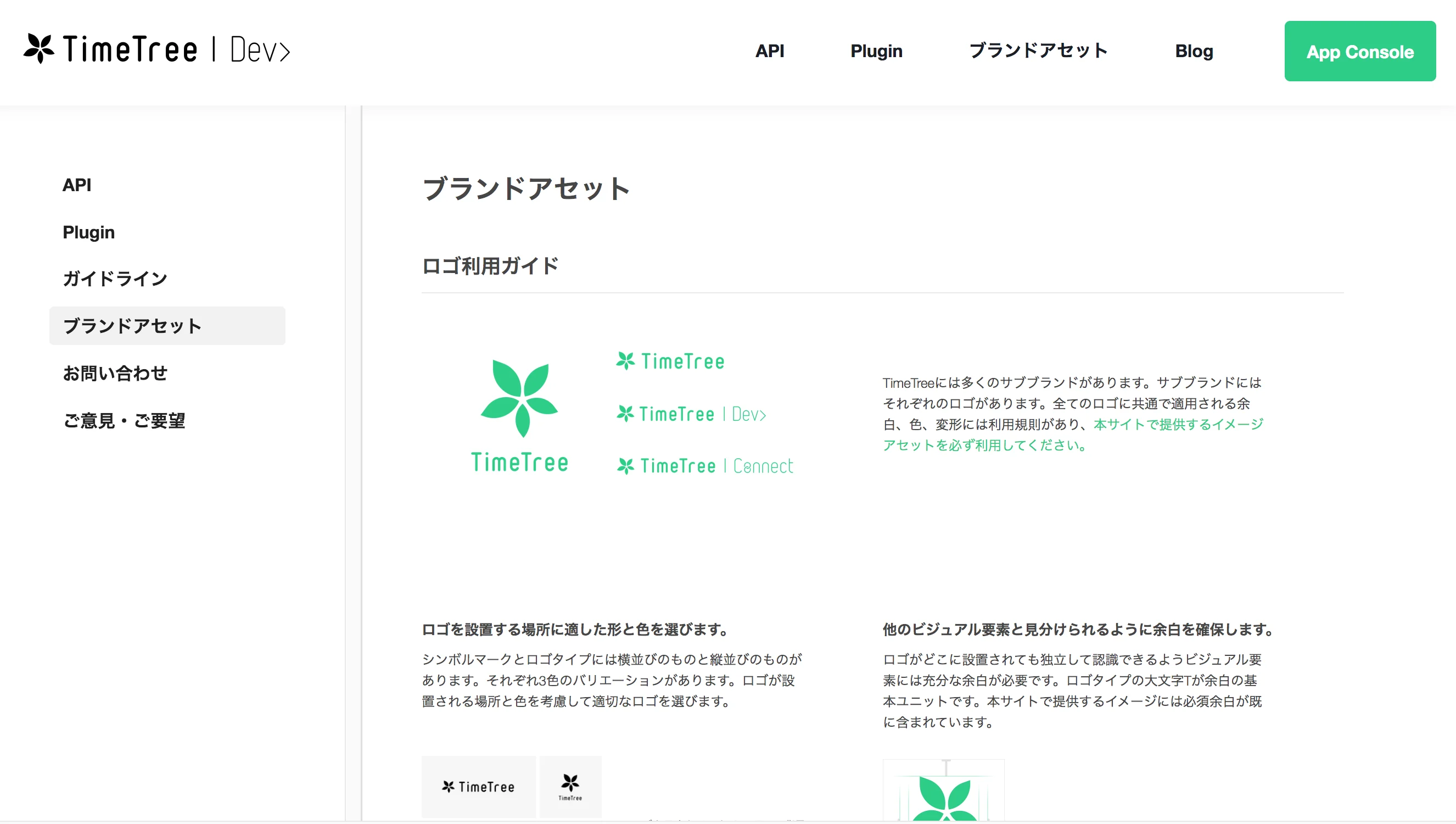
Task: Click the green TimeTree Dev> logo
Action: (691, 414)
